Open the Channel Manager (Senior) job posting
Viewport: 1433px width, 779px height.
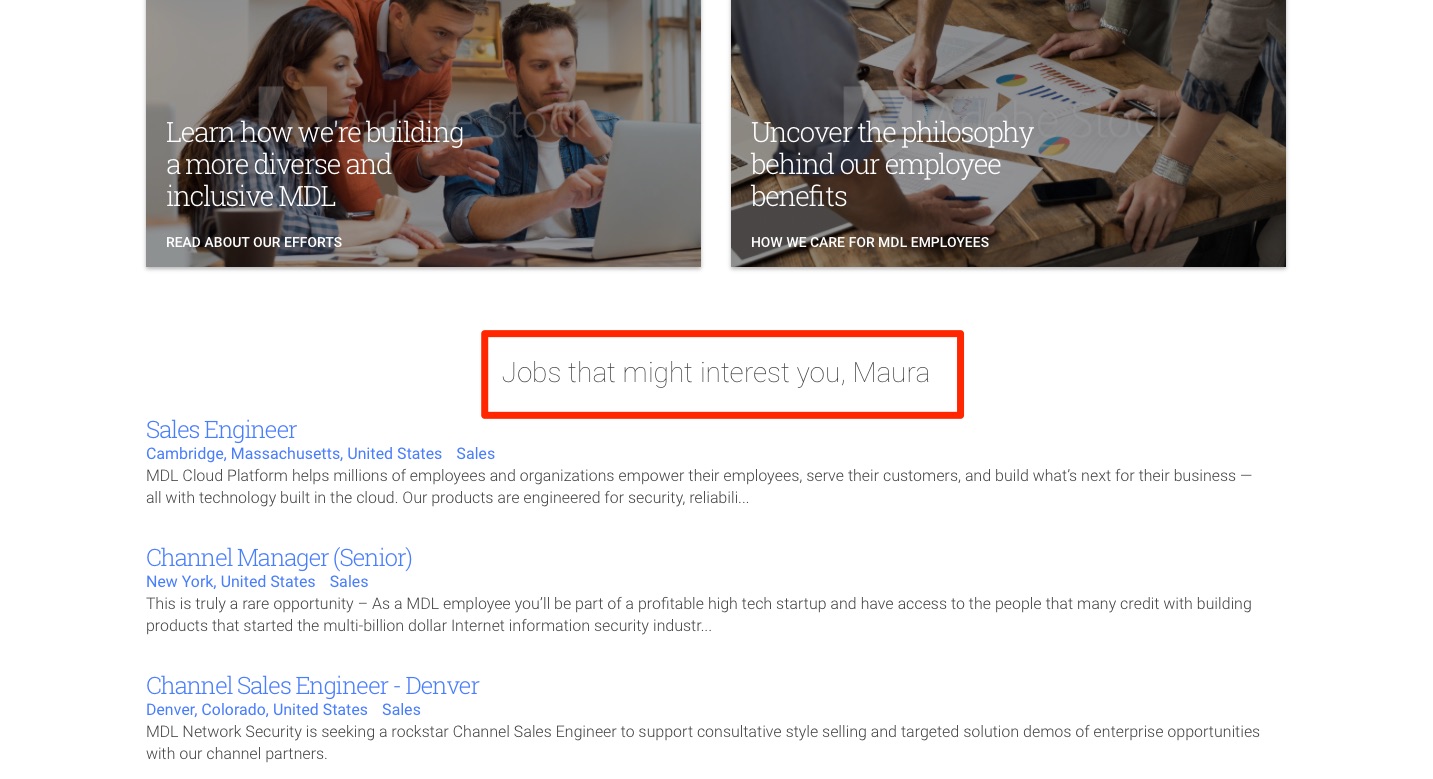point(279,557)
